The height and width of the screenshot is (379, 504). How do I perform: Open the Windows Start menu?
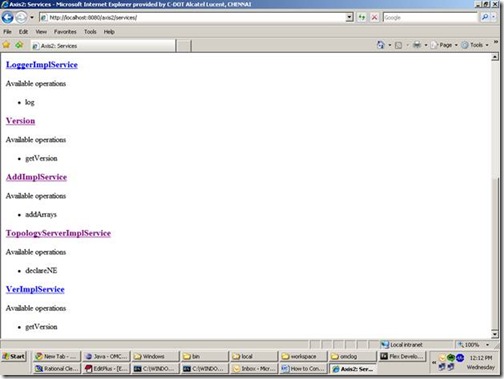pos(14,356)
